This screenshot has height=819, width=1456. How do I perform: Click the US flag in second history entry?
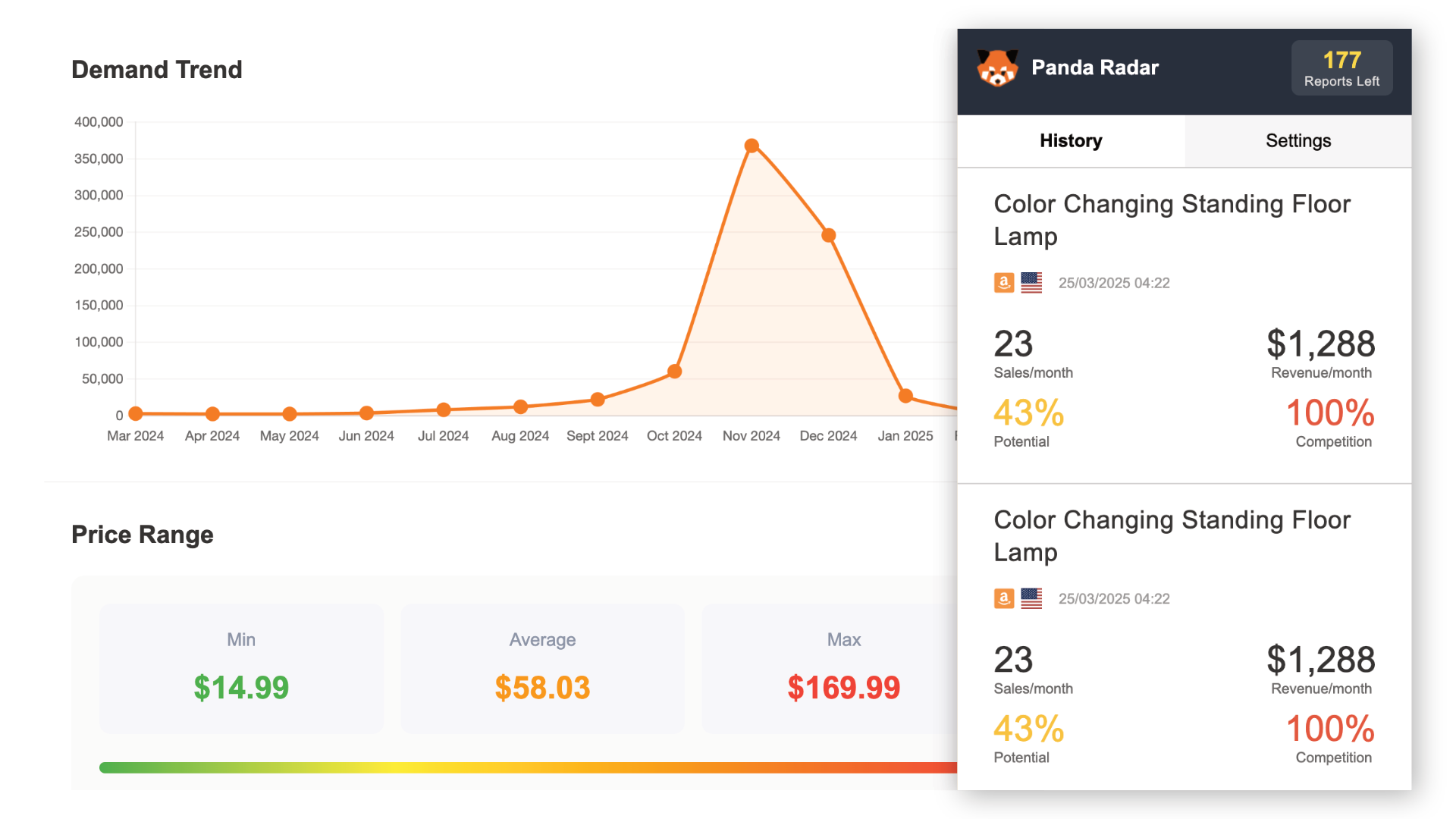(x=1031, y=598)
